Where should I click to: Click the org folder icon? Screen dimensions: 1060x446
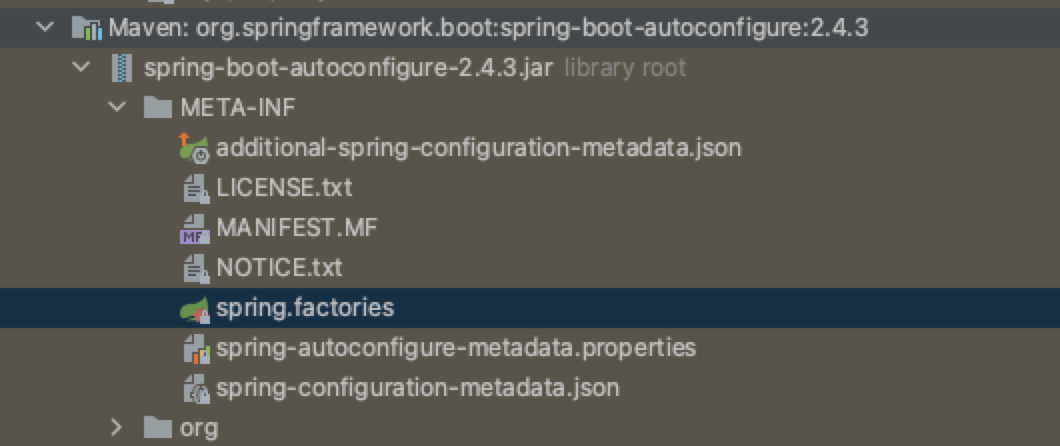coord(158,428)
